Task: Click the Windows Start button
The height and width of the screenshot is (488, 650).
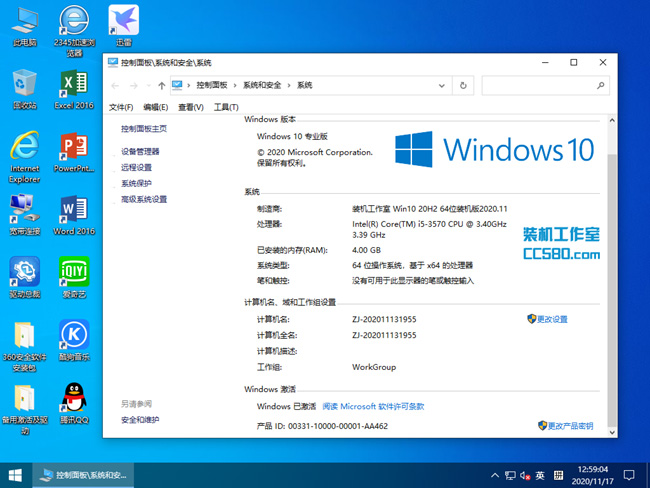Action: point(15,475)
